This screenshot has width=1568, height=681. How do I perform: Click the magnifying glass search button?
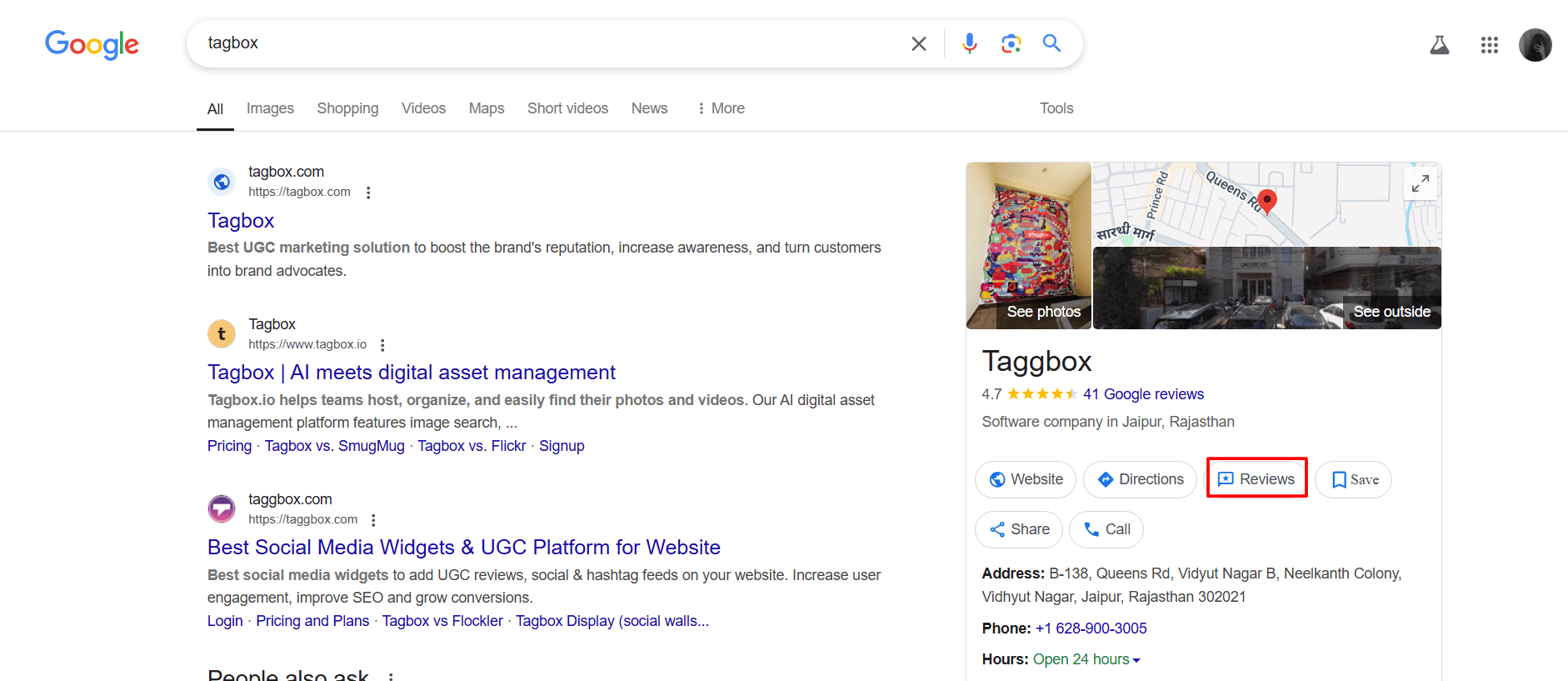1051,43
